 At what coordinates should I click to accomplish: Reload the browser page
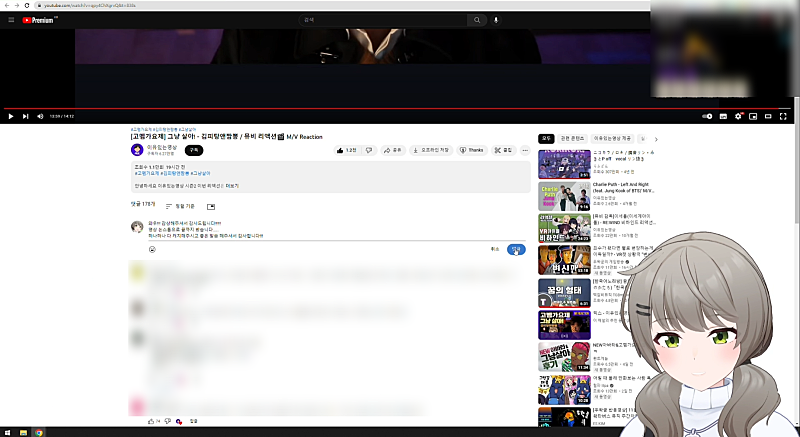pos(27,5)
